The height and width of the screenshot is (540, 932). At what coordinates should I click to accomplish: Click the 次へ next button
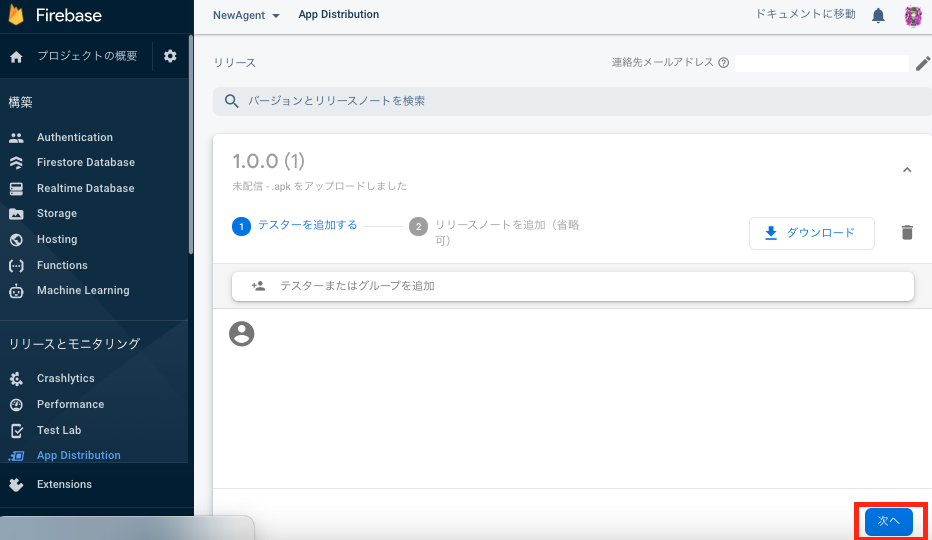click(889, 522)
